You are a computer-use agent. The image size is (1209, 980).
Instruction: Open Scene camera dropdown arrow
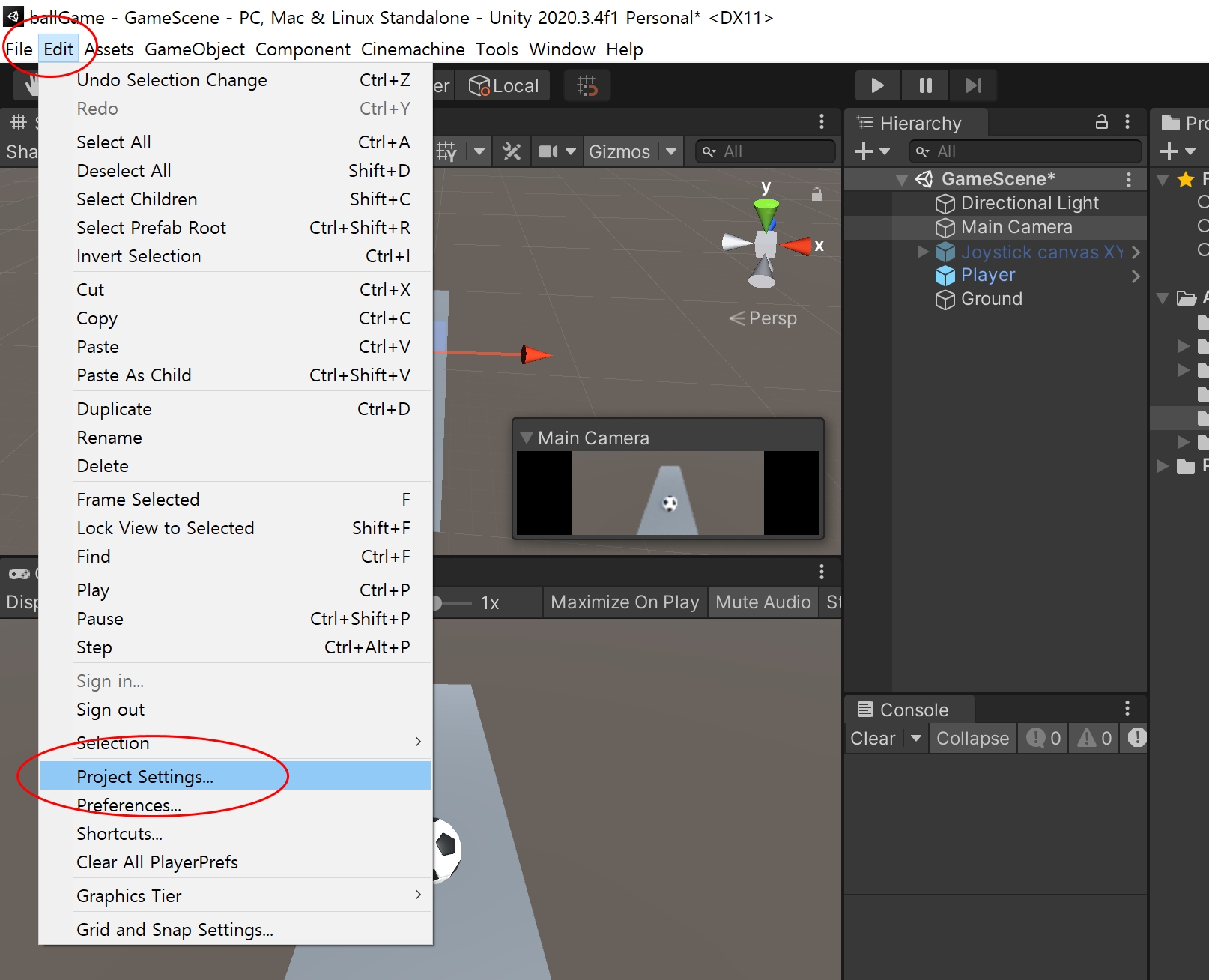(571, 151)
